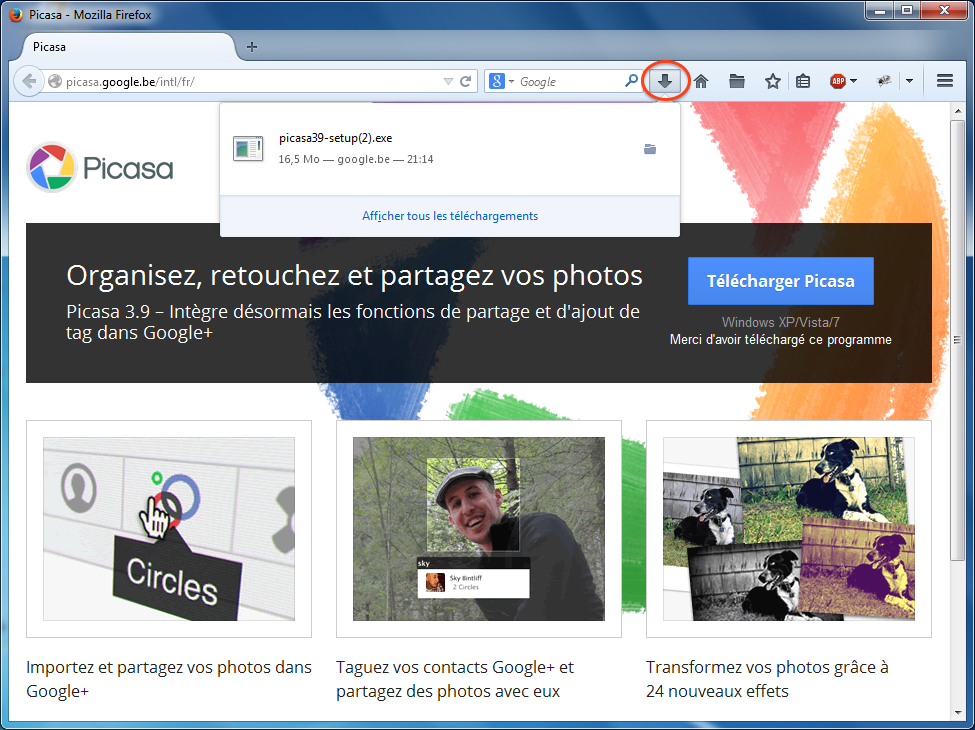Click the vertical scrollbar thumb
The image size is (975, 730).
(957, 340)
